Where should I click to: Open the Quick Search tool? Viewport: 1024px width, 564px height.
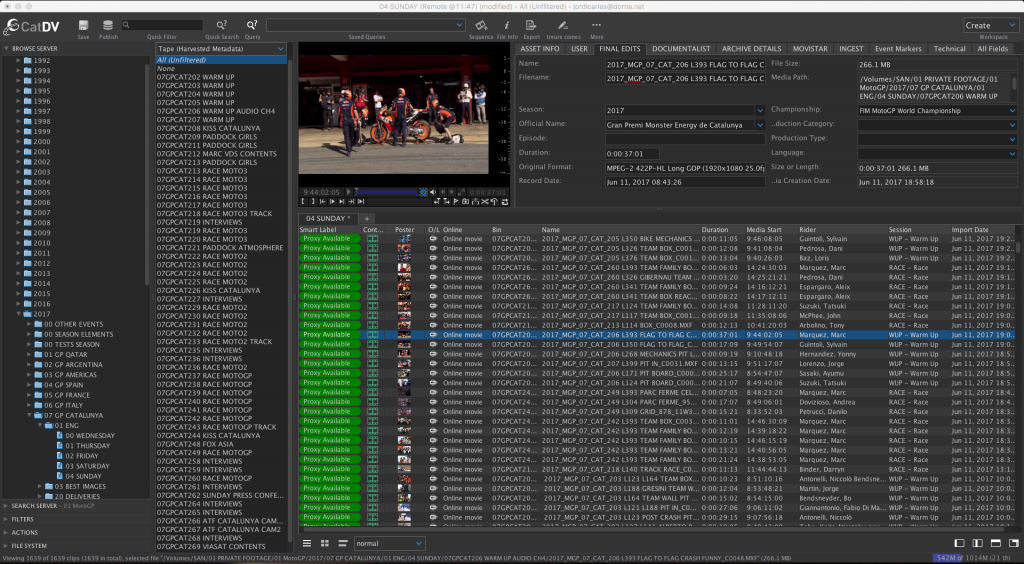(x=221, y=25)
